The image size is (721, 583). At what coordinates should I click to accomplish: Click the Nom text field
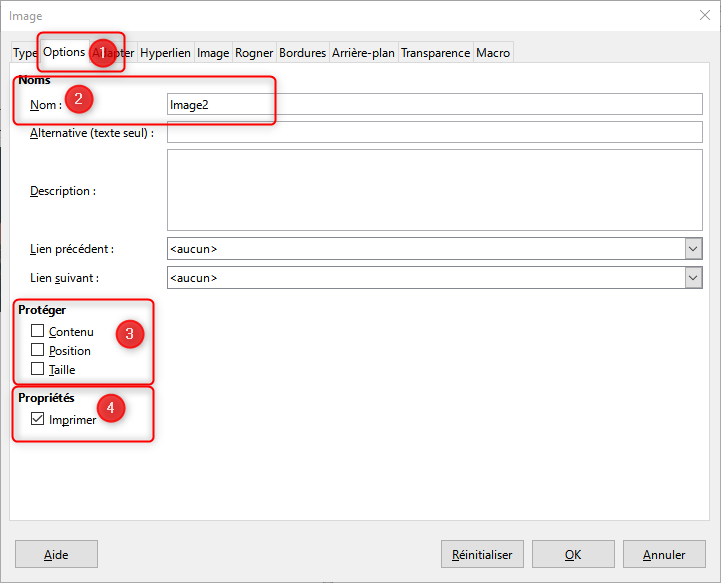pos(435,105)
